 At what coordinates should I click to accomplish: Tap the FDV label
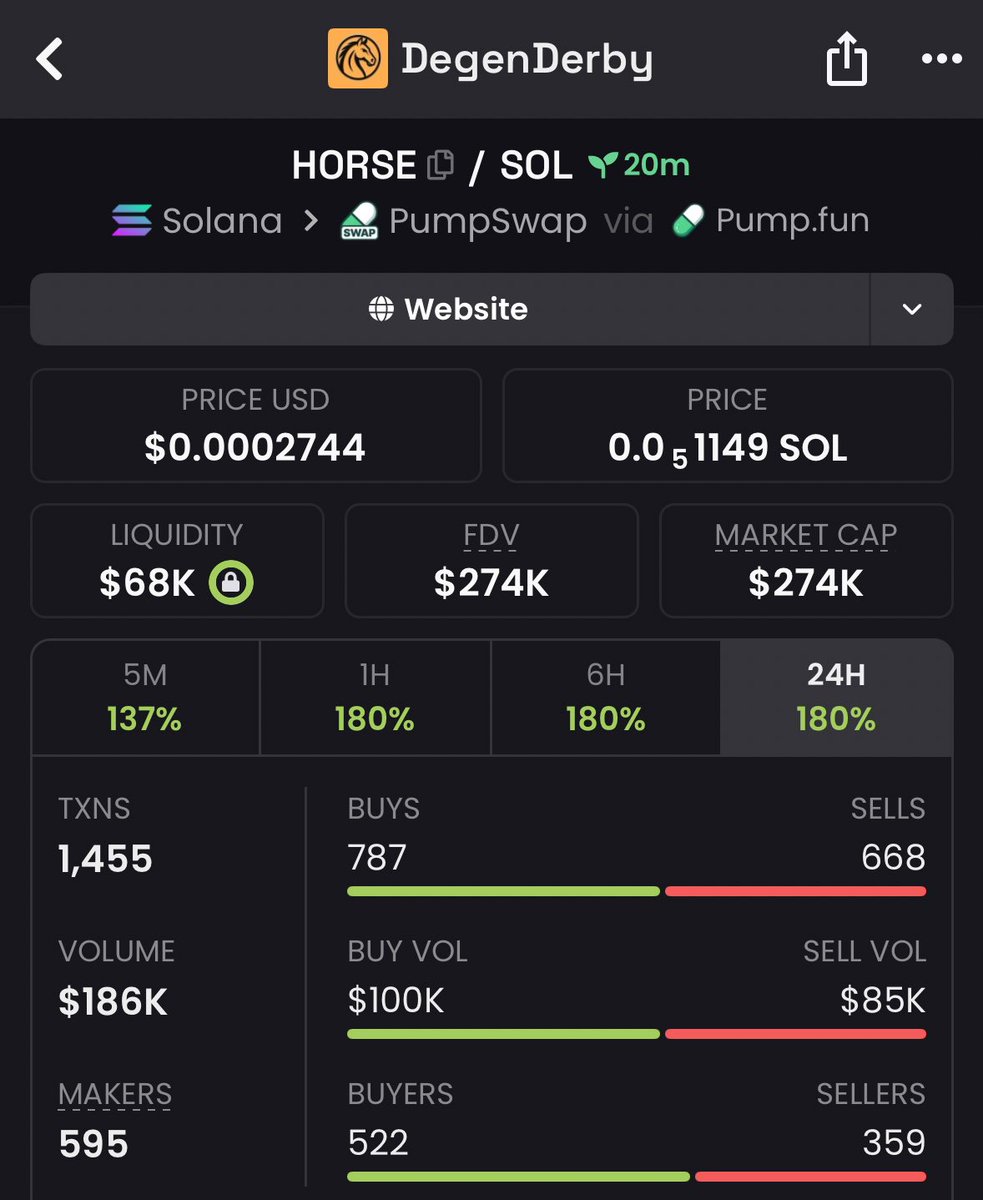(x=491, y=536)
